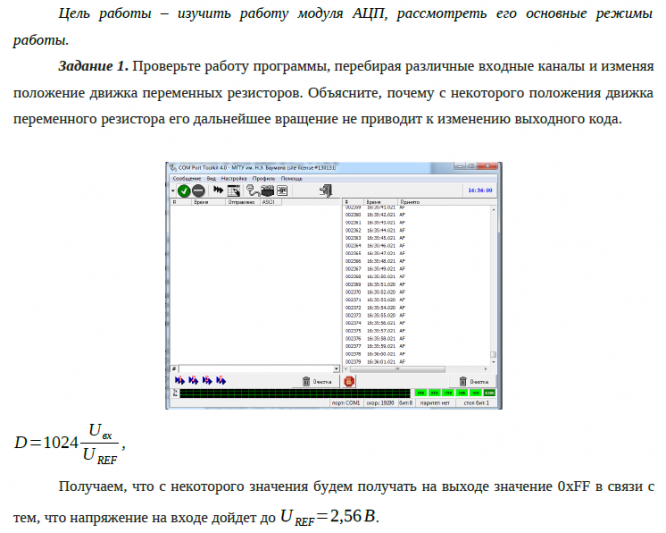The height and width of the screenshot is (533, 666).
Task: Open the Сообщение menu
Action: (187, 179)
